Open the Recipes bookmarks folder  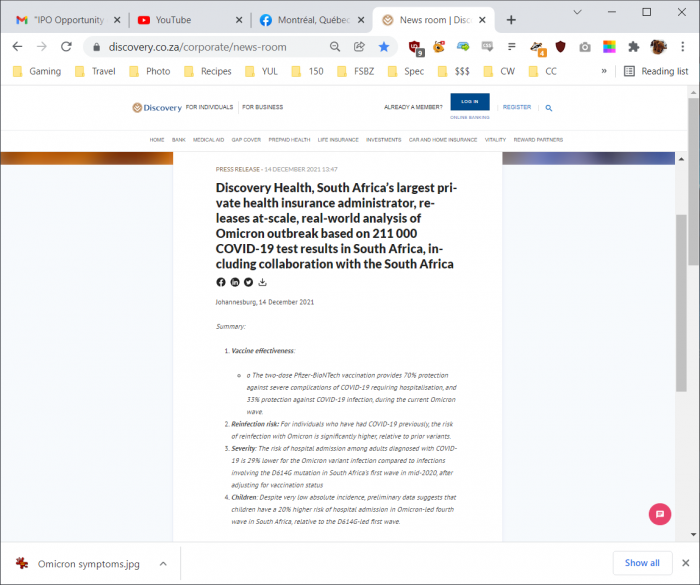pyautogui.click(x=208, y=71)
